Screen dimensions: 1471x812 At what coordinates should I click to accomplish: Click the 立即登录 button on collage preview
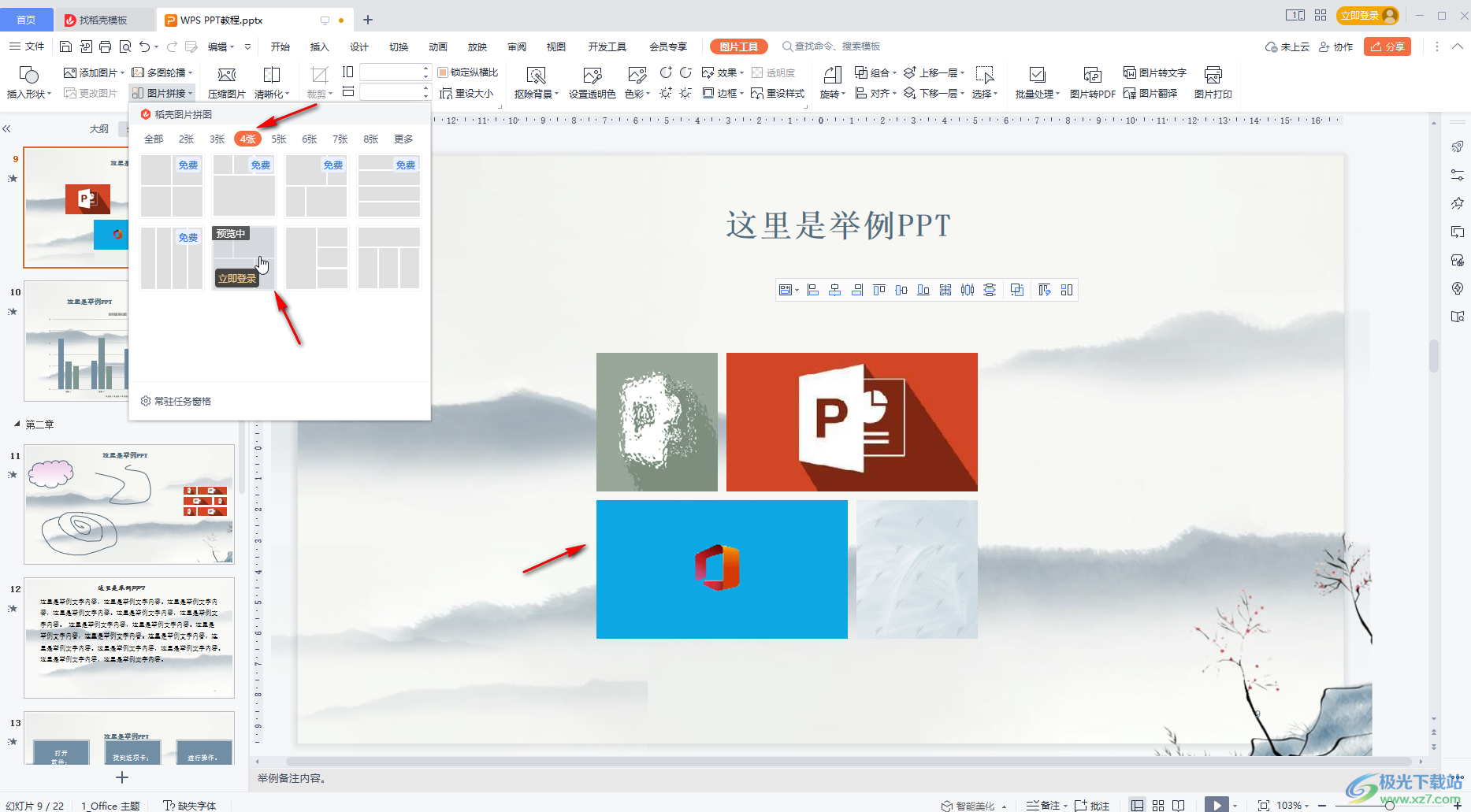pos(237,278)
